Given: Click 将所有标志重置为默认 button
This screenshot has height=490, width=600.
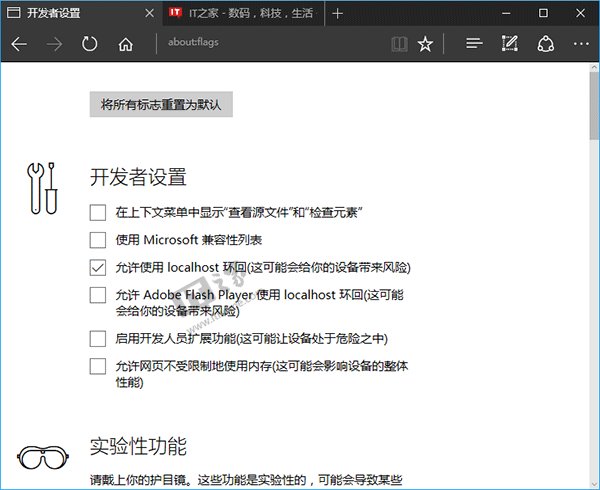Looking at the screenshot, I should 161,104.
